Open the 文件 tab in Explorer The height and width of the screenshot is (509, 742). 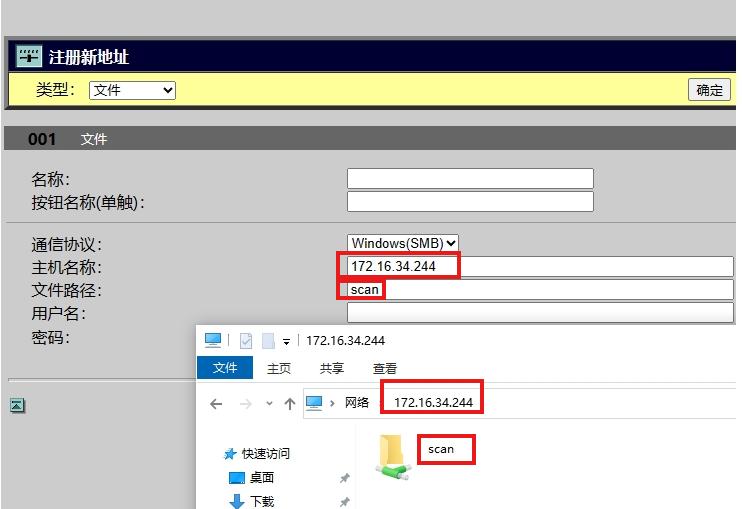click(x=225, y=368)
